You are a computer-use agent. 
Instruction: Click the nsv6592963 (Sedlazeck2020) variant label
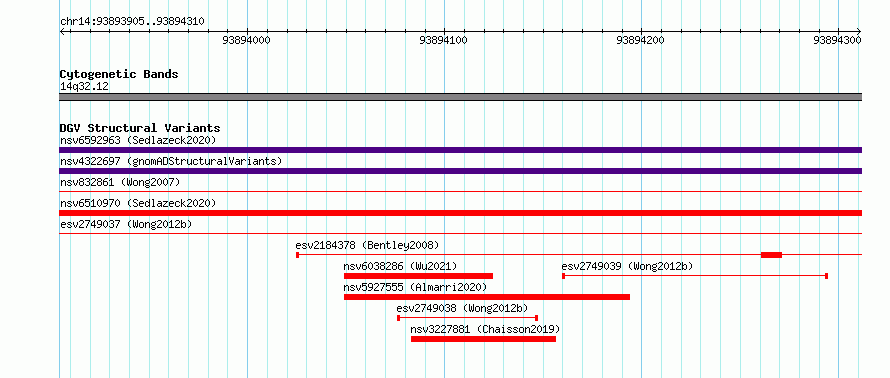[138, 140]
